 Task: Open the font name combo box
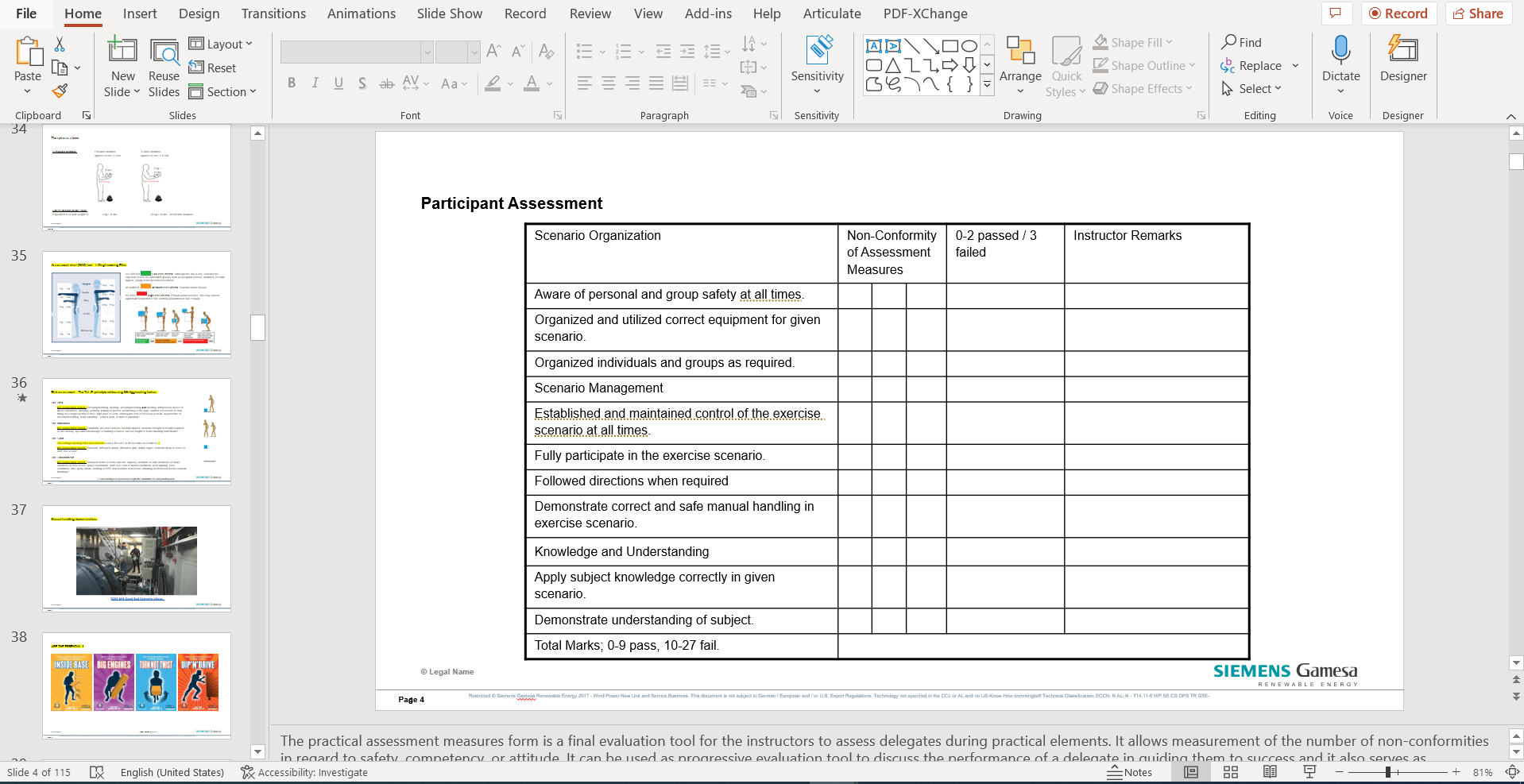(357, 52)
